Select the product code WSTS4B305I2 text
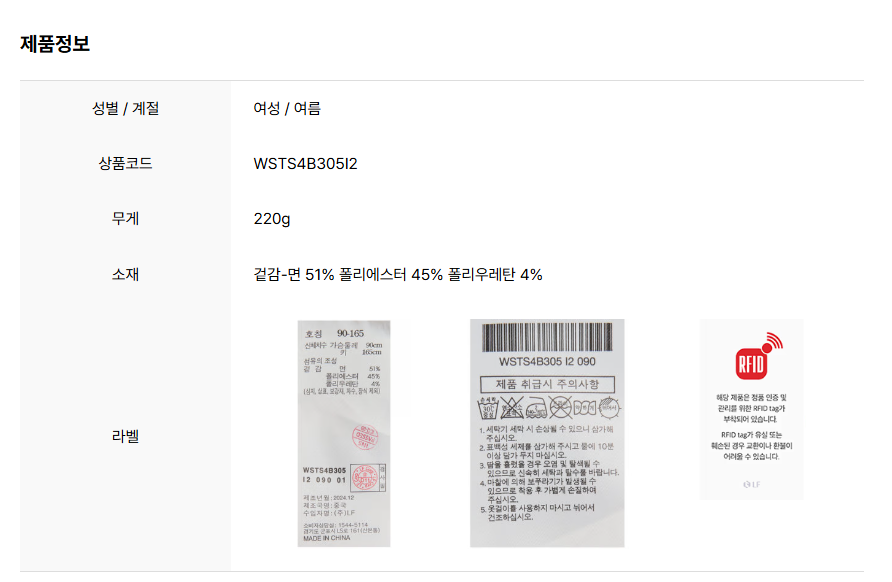The image size is (892, 582). pos(305,164)
